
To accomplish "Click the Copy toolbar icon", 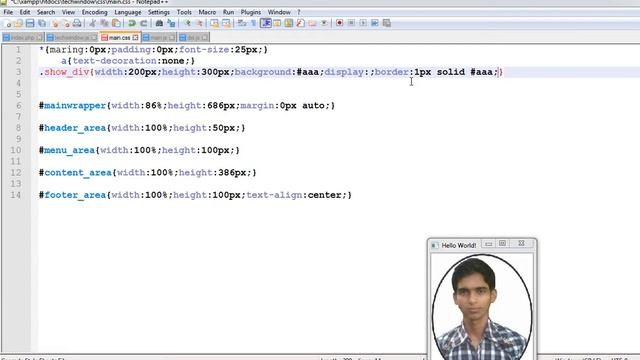I will [104, 23].
